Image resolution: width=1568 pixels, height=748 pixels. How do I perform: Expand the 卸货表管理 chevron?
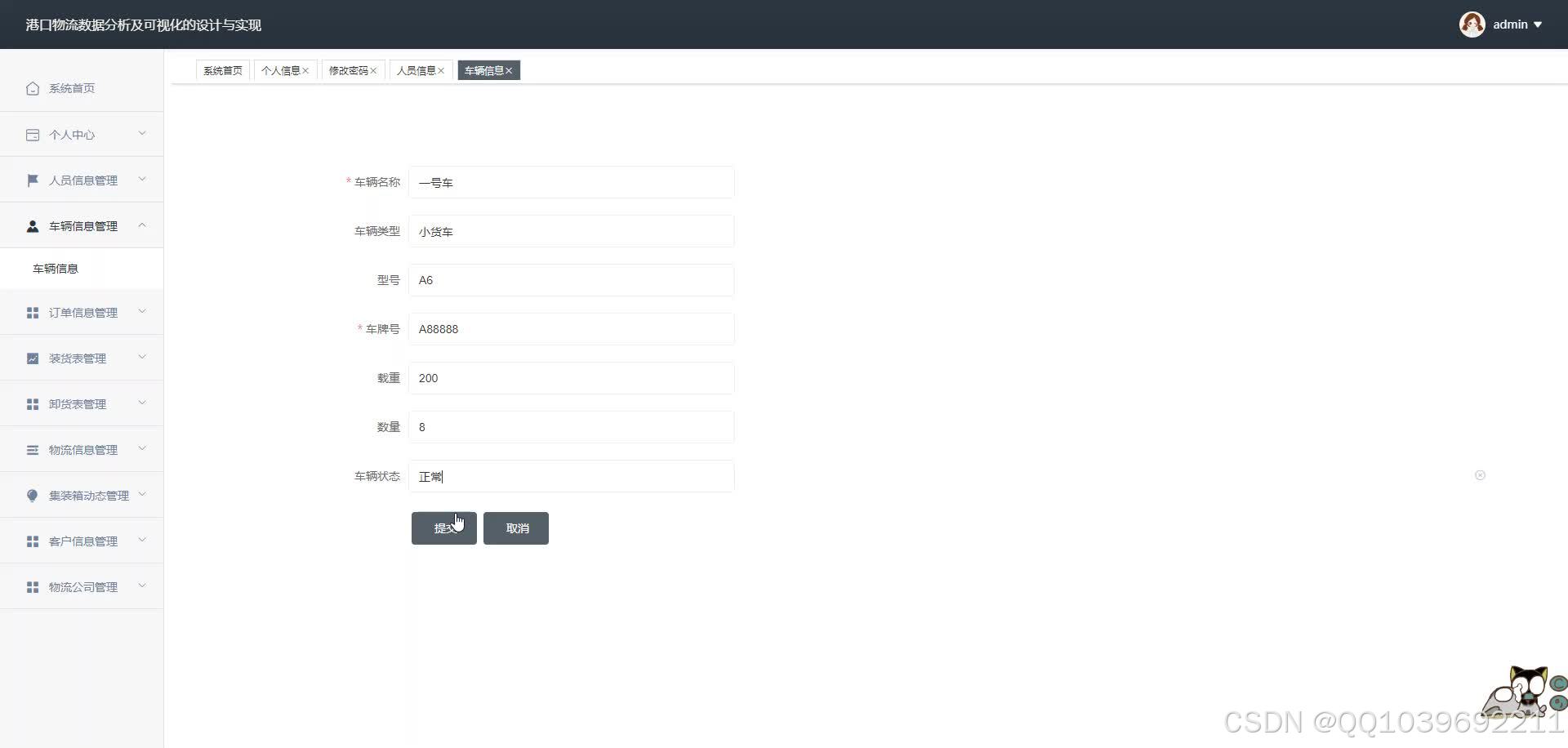(x=142, y=403)
